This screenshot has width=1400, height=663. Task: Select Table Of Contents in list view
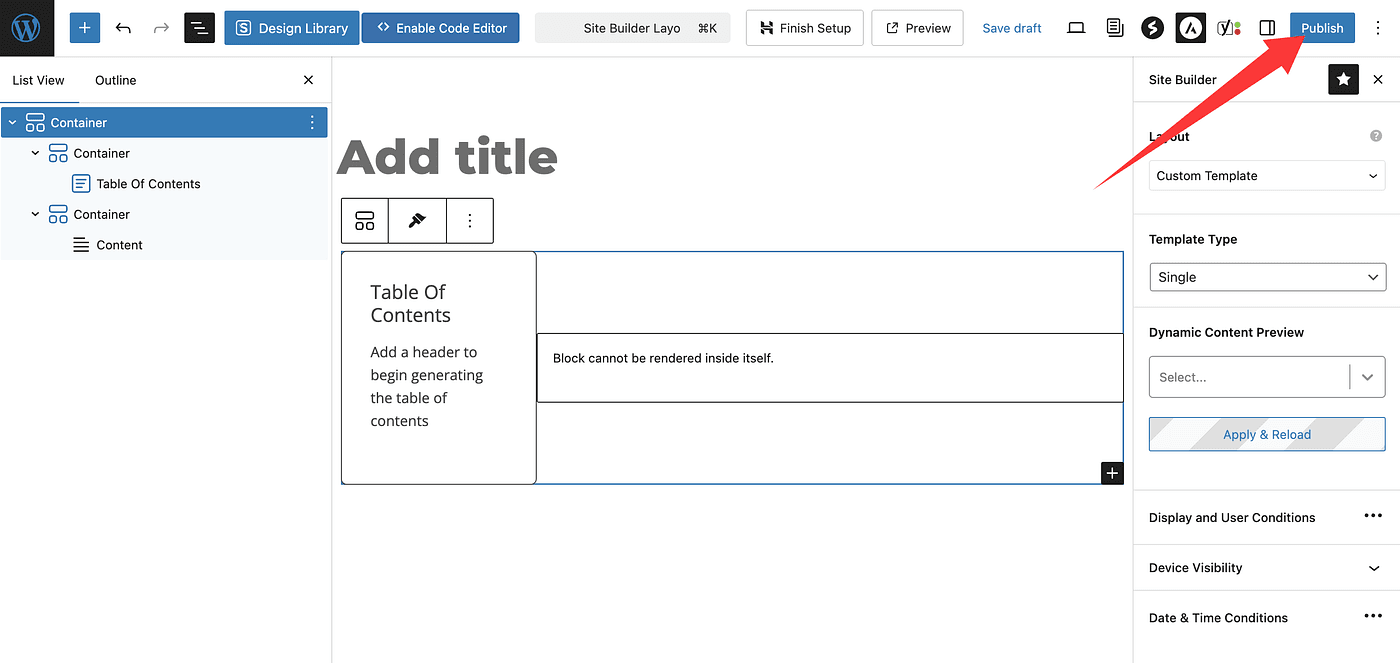[148, 184]
